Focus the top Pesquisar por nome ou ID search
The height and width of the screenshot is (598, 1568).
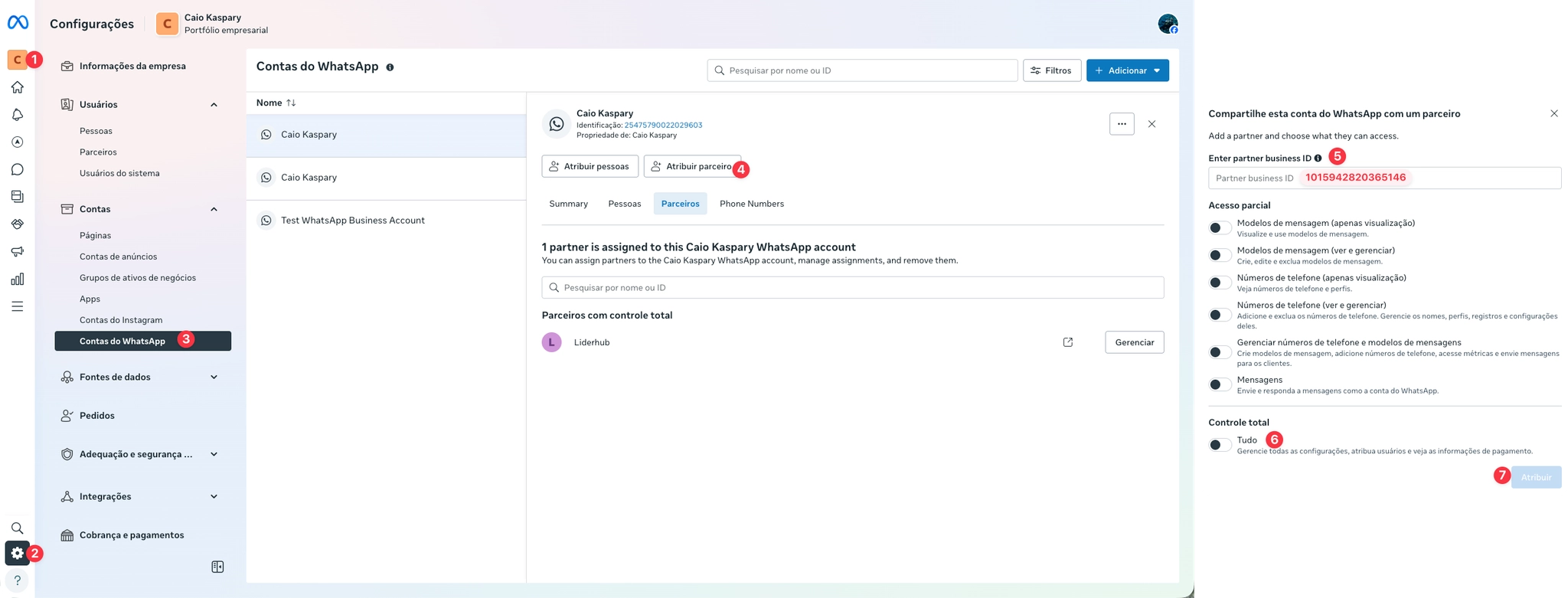tap(862, 70)
